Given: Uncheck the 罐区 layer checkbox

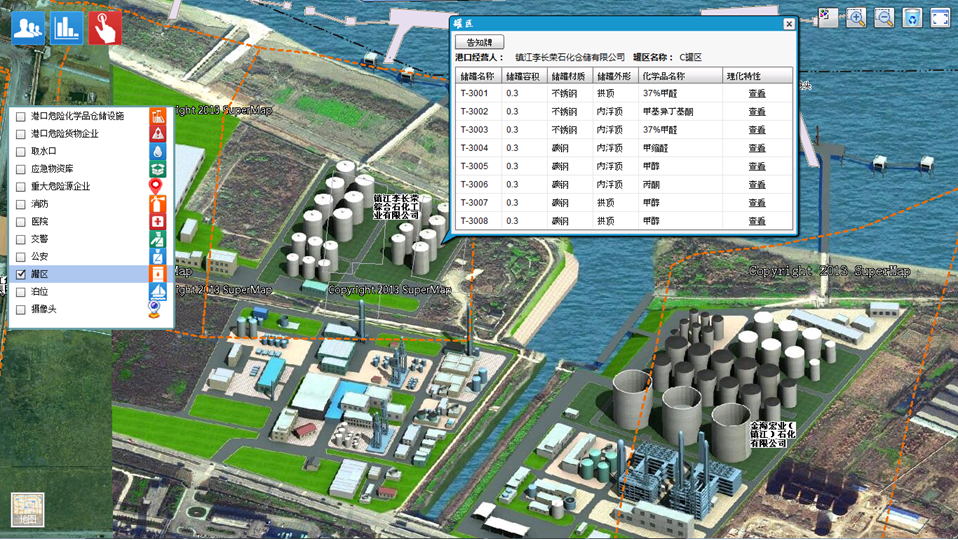Looking at the screenshot, I should tap(21, 274).
